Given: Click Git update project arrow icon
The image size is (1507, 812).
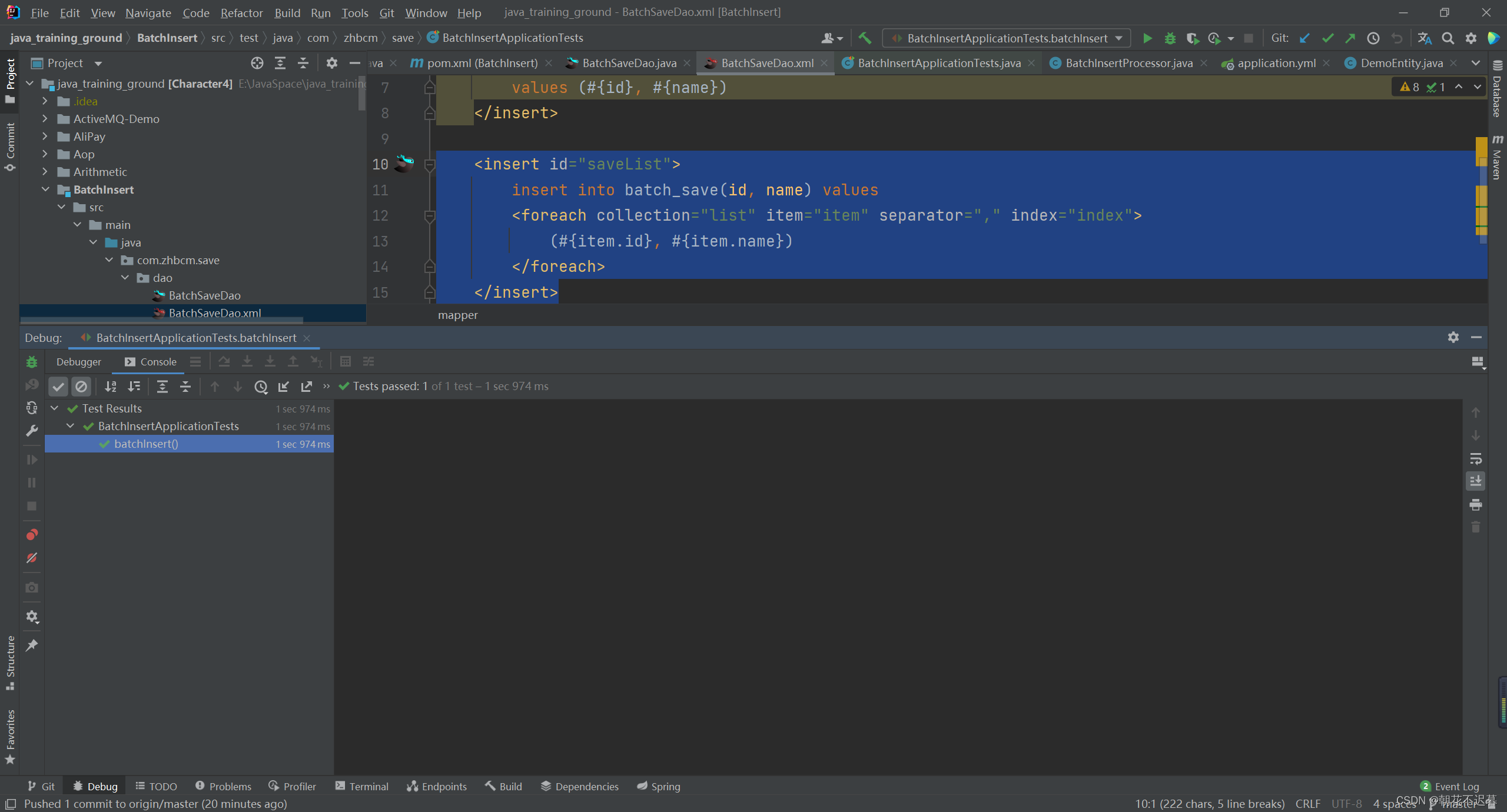Looking at the screenshot, I should 1304,38.
